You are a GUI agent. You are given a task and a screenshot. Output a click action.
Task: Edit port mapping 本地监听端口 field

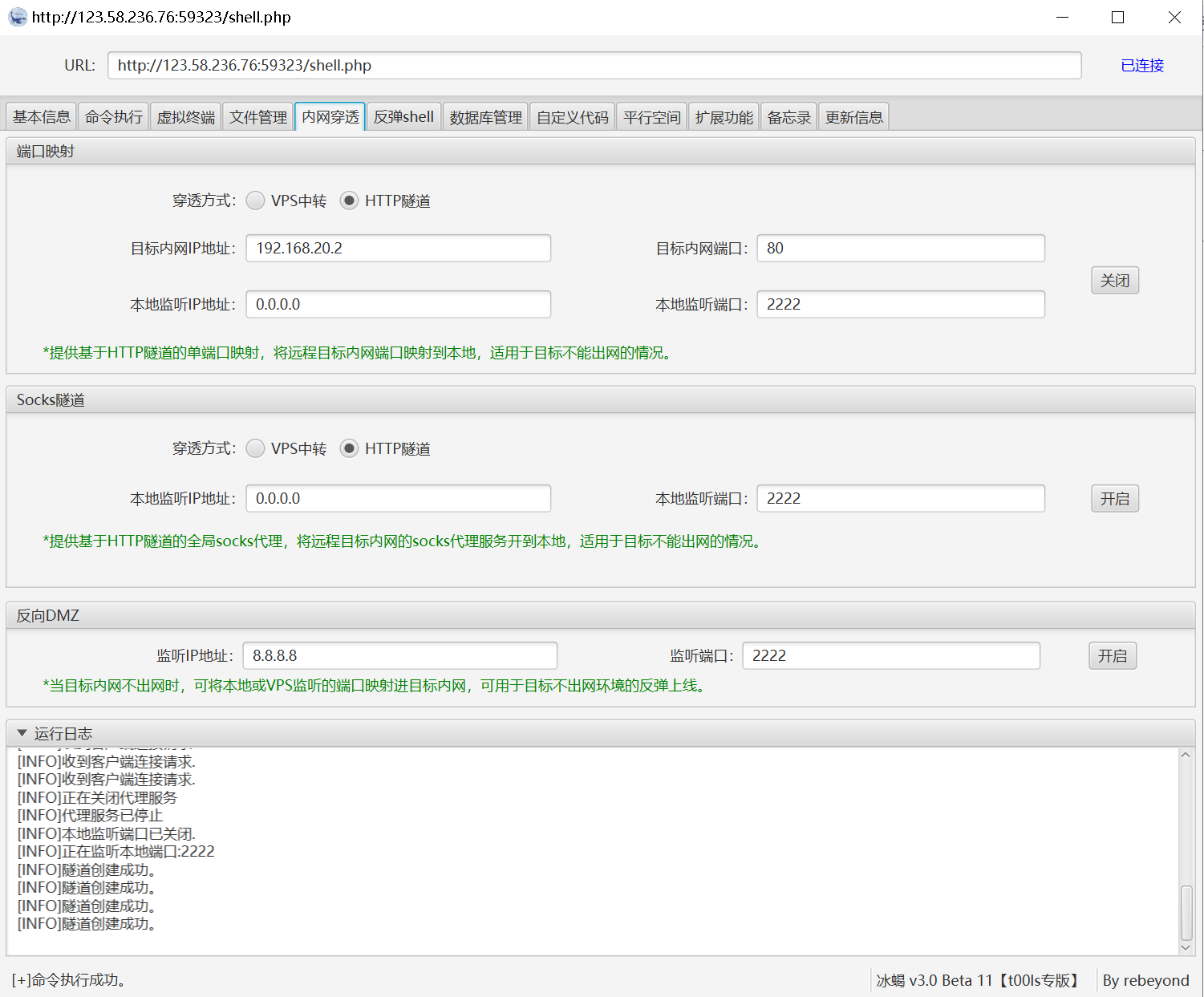coord(901,305)
